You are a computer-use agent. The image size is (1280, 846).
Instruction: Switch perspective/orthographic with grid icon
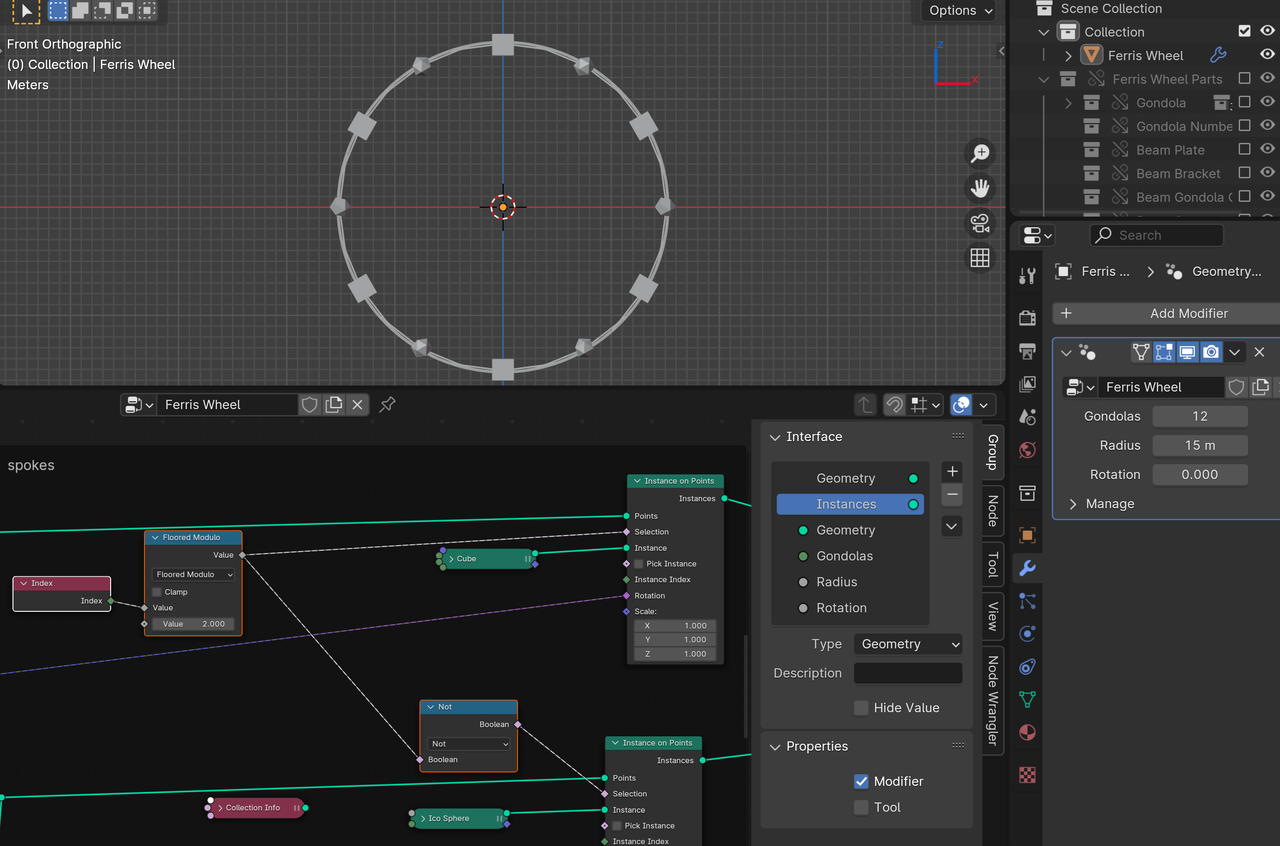[980, 258]
